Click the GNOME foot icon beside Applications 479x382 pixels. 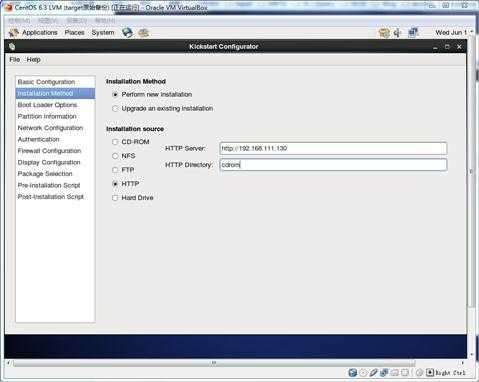click(14, 33)
